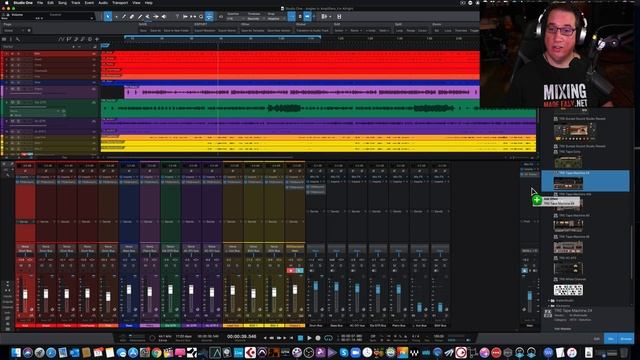Viewport: 640px width, 360px height.
Task: Click the magnifier zoom icon in toolbar
Action: (x=201, y=17)
